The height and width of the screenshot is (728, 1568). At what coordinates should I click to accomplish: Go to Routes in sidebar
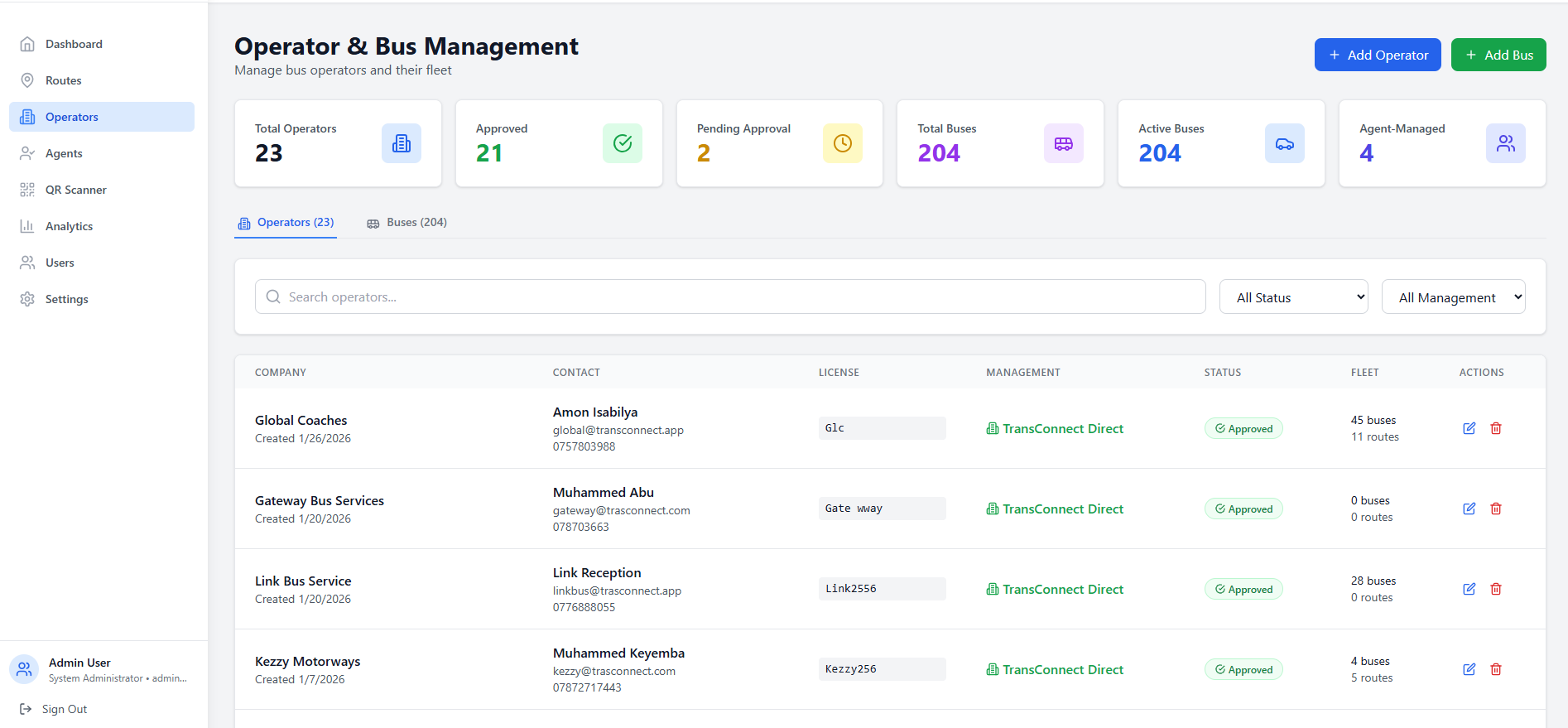coord(102,80)
